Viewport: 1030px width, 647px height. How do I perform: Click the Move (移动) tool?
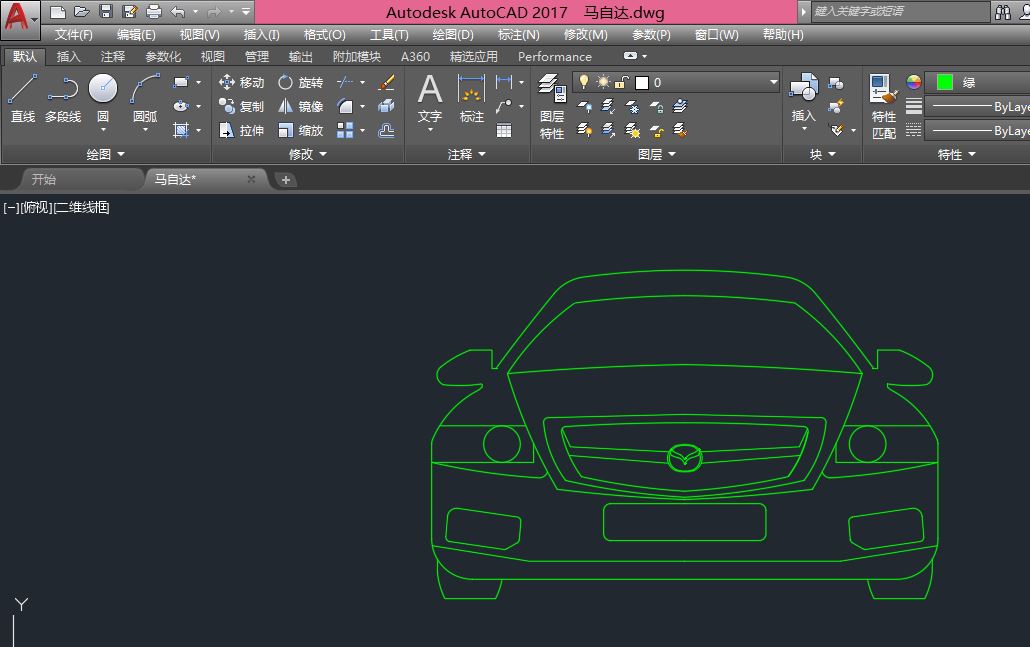tap(241, 82)
